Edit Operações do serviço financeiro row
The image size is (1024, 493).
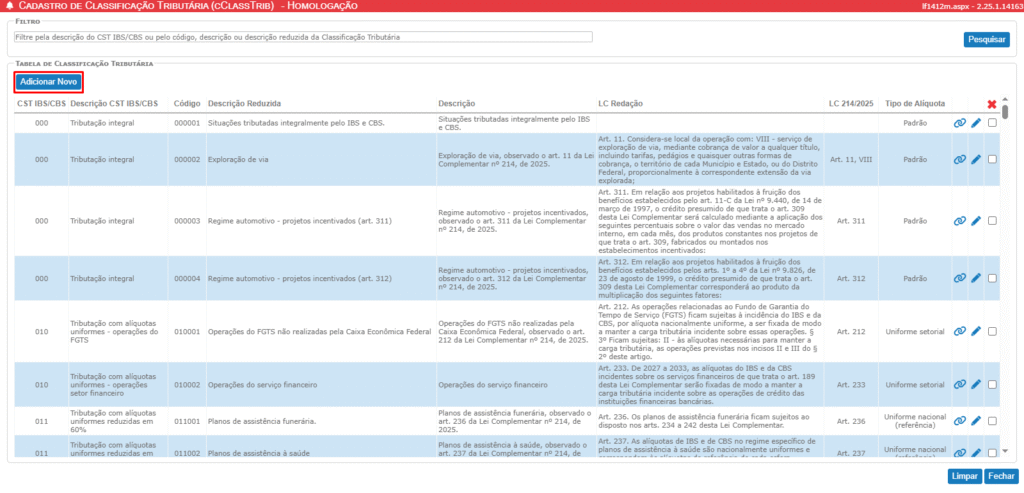(976, 385)
